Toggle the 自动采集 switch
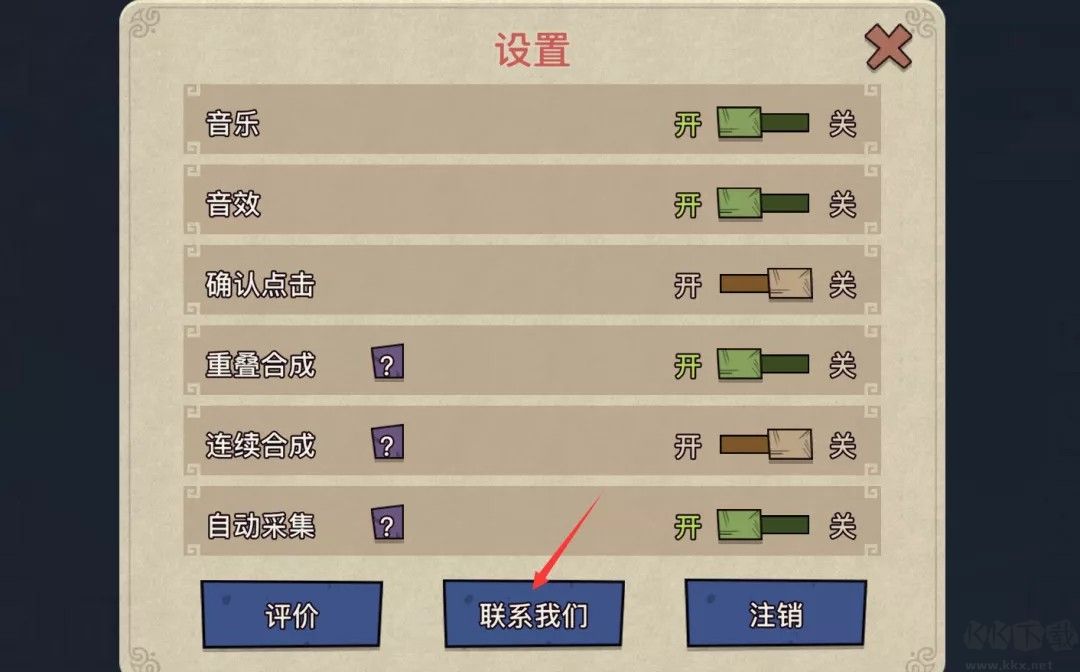Image resolution: width=1080 pixels, height=672 pixels. coord(763,526)
